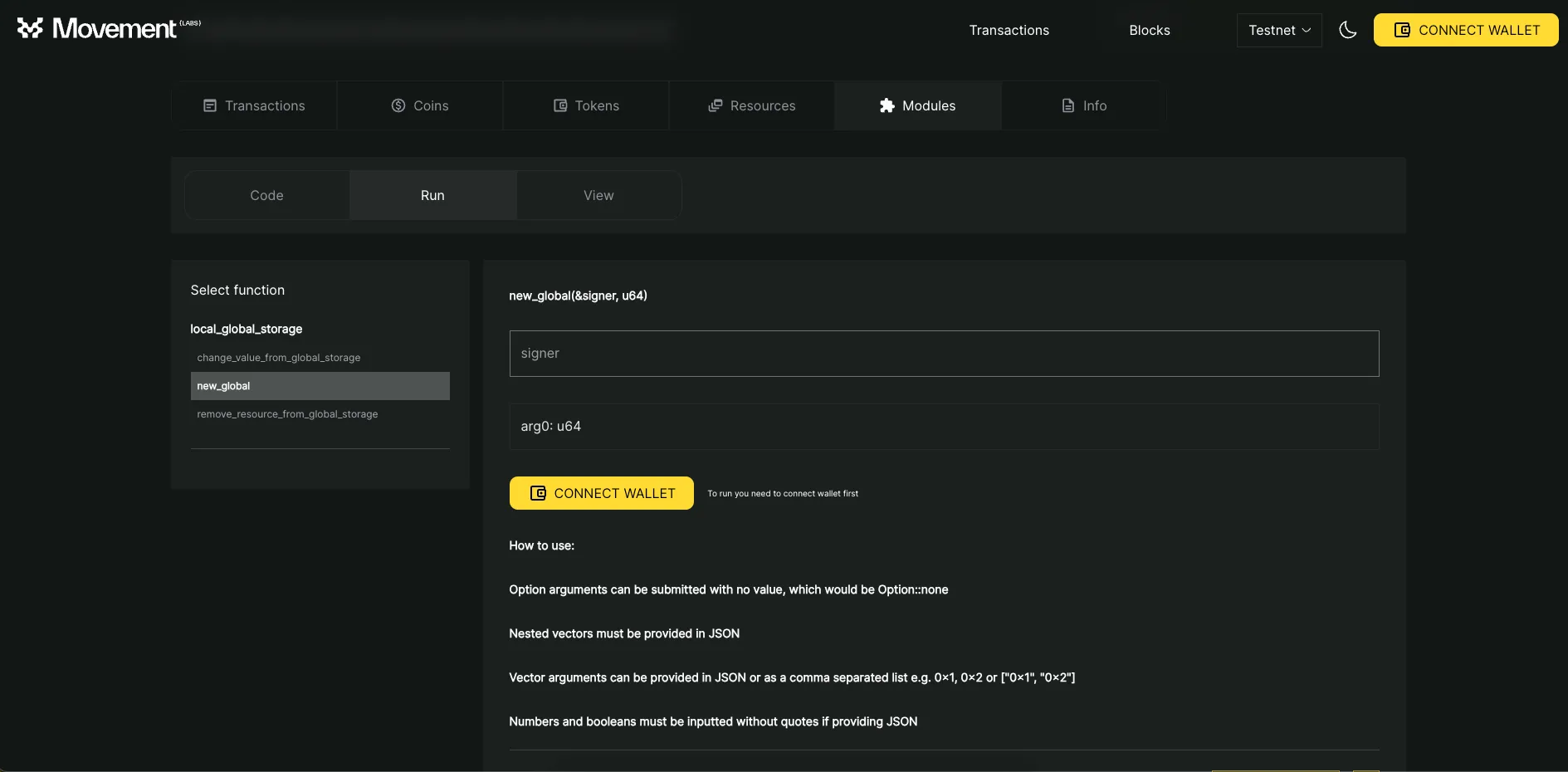Select the new_global function

tap(320, 386)
